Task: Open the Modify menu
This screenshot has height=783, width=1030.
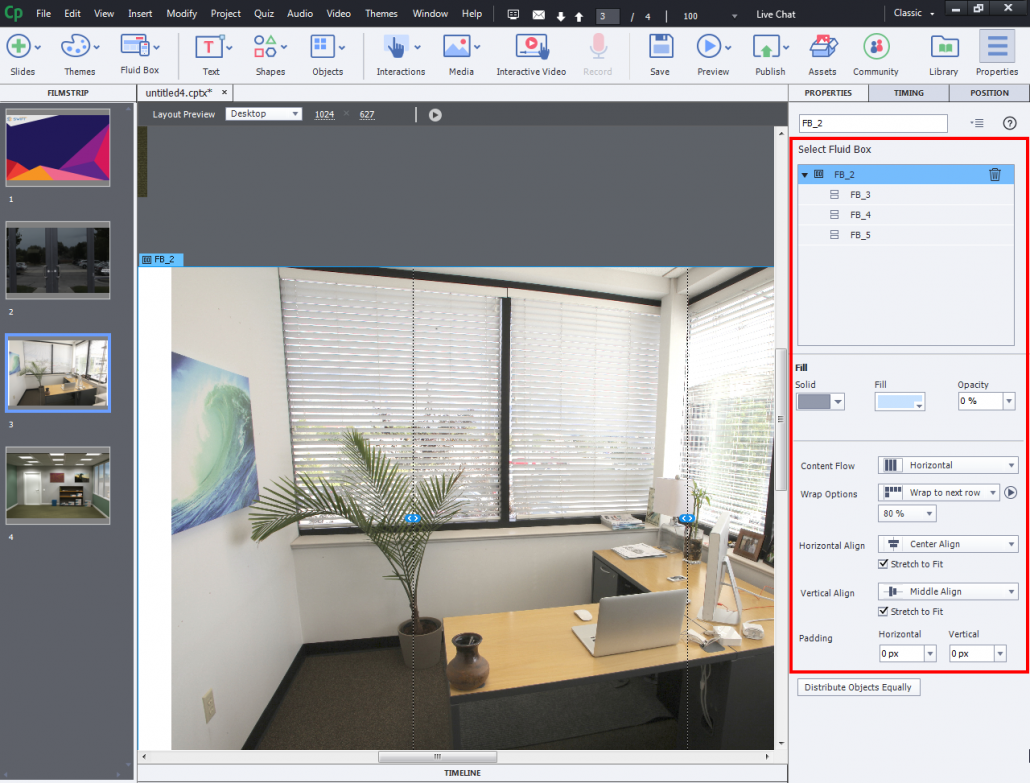Action: (181, 13)
